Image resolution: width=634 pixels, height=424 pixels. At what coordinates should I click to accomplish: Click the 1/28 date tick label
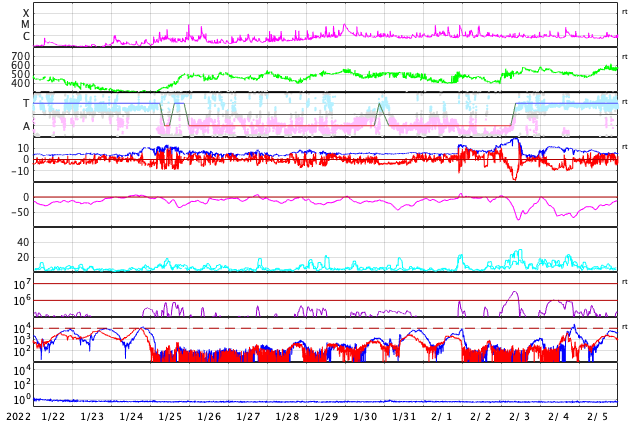(287, 416)
